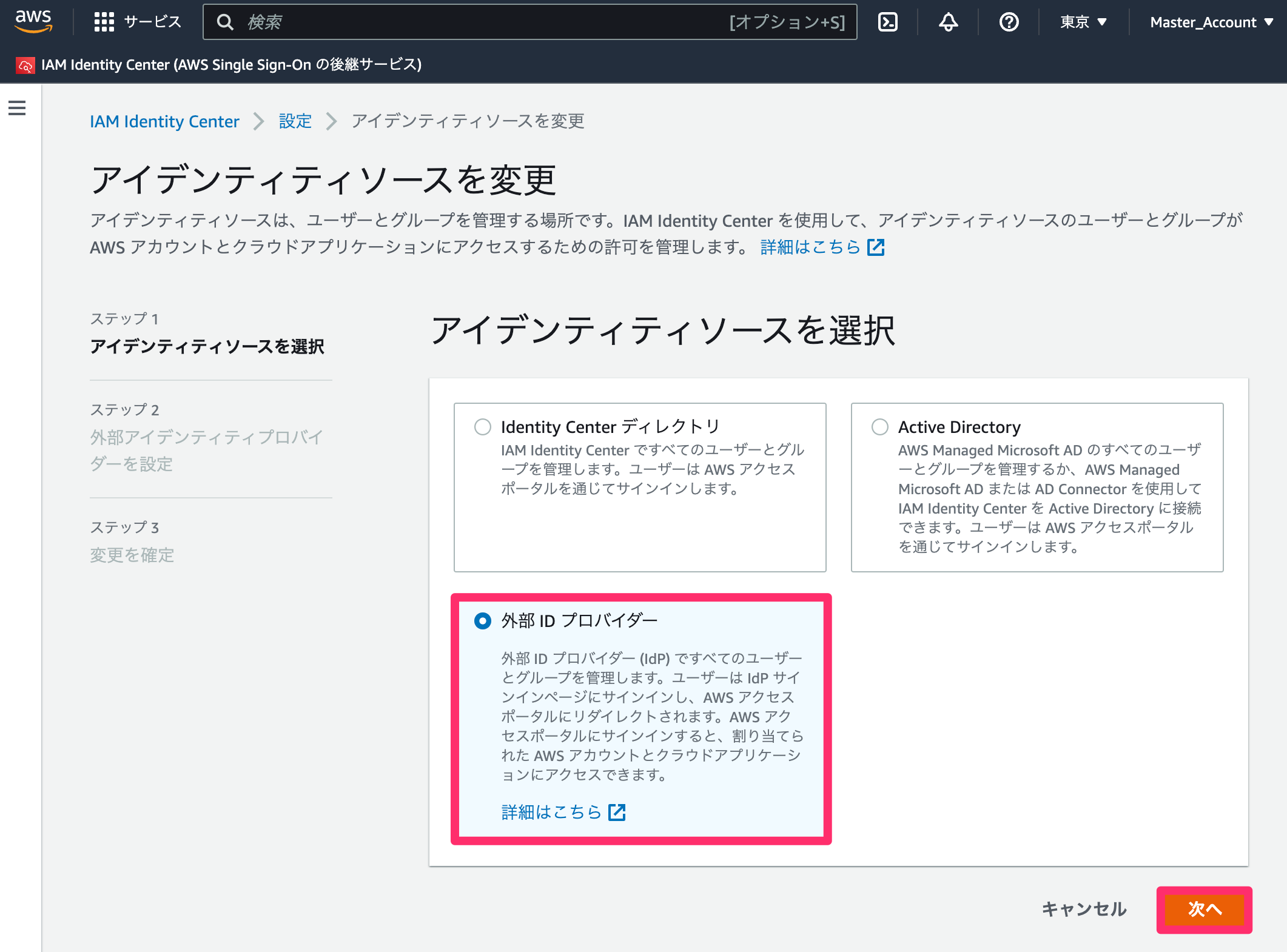Click external link icon next to top 詳細はこちら

(876, 247)
